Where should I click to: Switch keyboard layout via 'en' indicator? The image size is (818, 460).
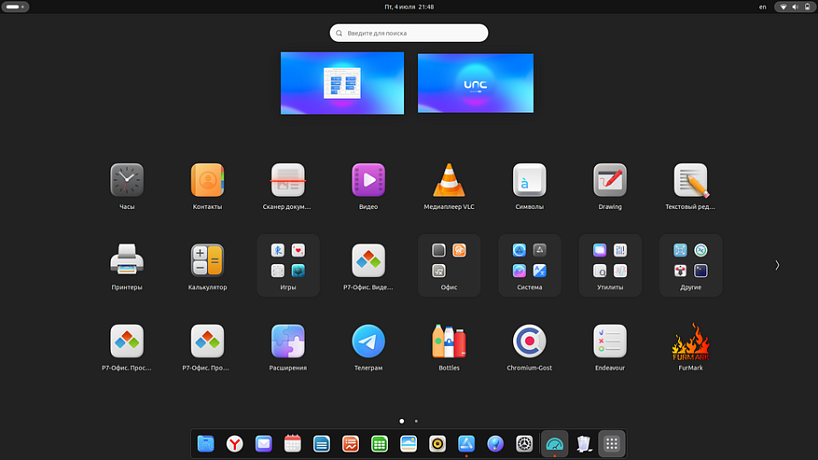[x=763, y=7]
